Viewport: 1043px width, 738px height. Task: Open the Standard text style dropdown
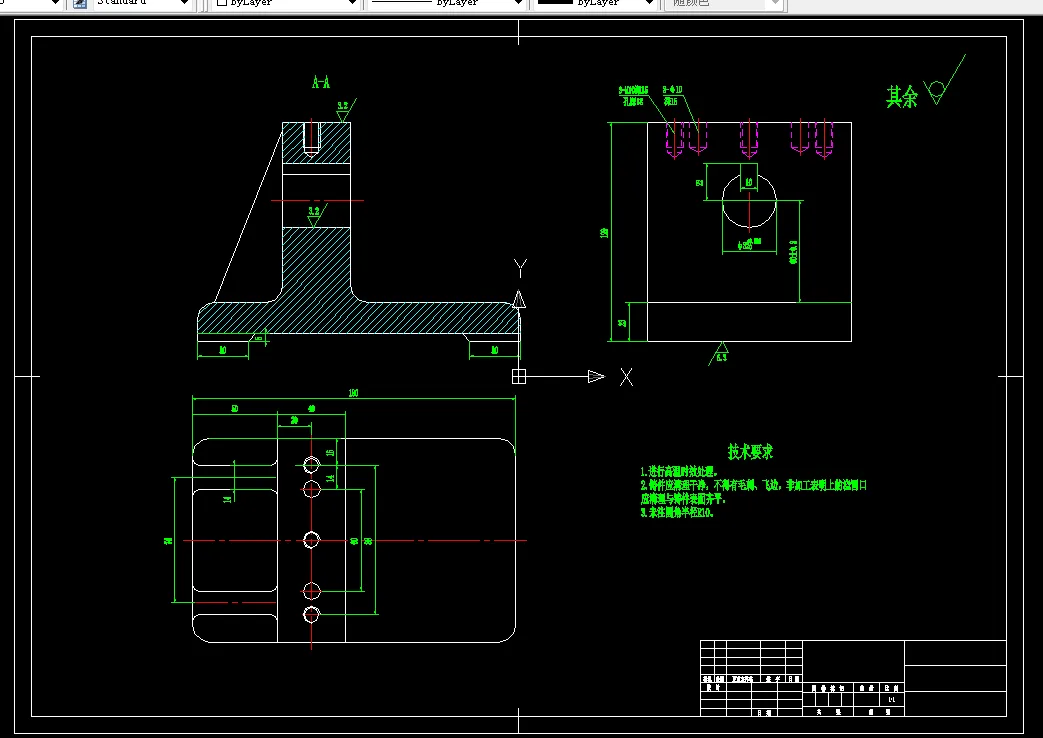[141, 3]
